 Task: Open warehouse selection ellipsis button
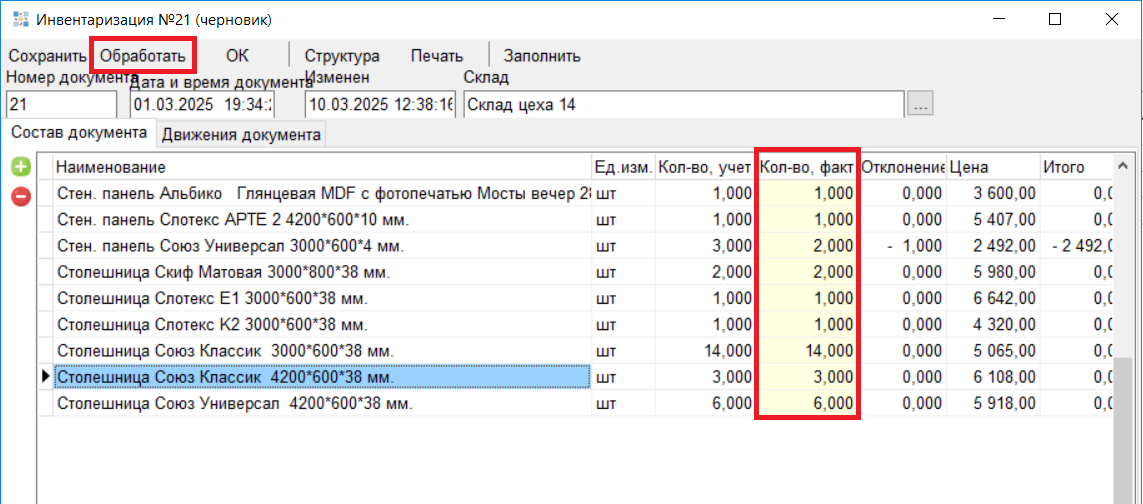tap(920, 104)
